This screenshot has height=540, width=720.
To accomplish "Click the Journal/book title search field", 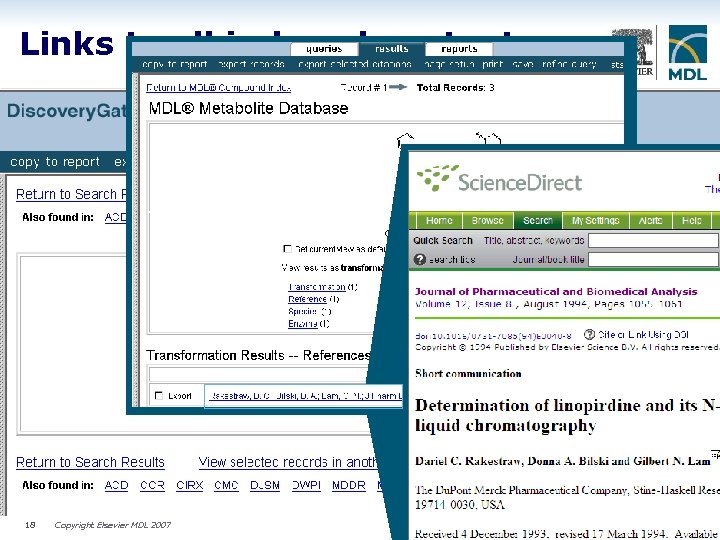I will [x=653, y=259].
